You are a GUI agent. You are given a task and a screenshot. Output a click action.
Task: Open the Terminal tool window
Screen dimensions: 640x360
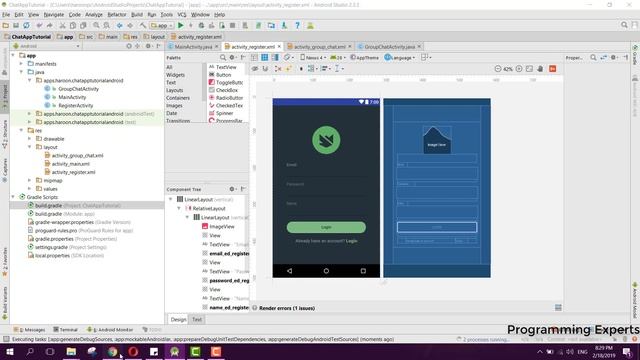coord(65,329)
